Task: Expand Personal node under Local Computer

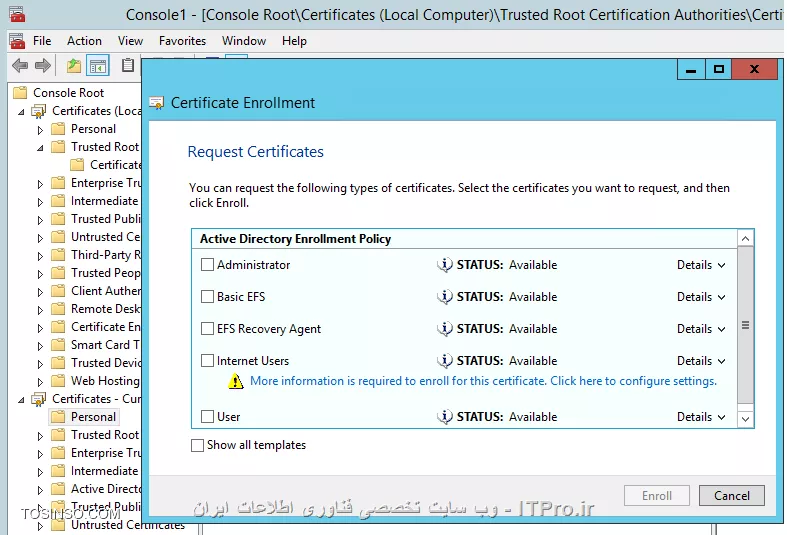Action: click(40, 130)
